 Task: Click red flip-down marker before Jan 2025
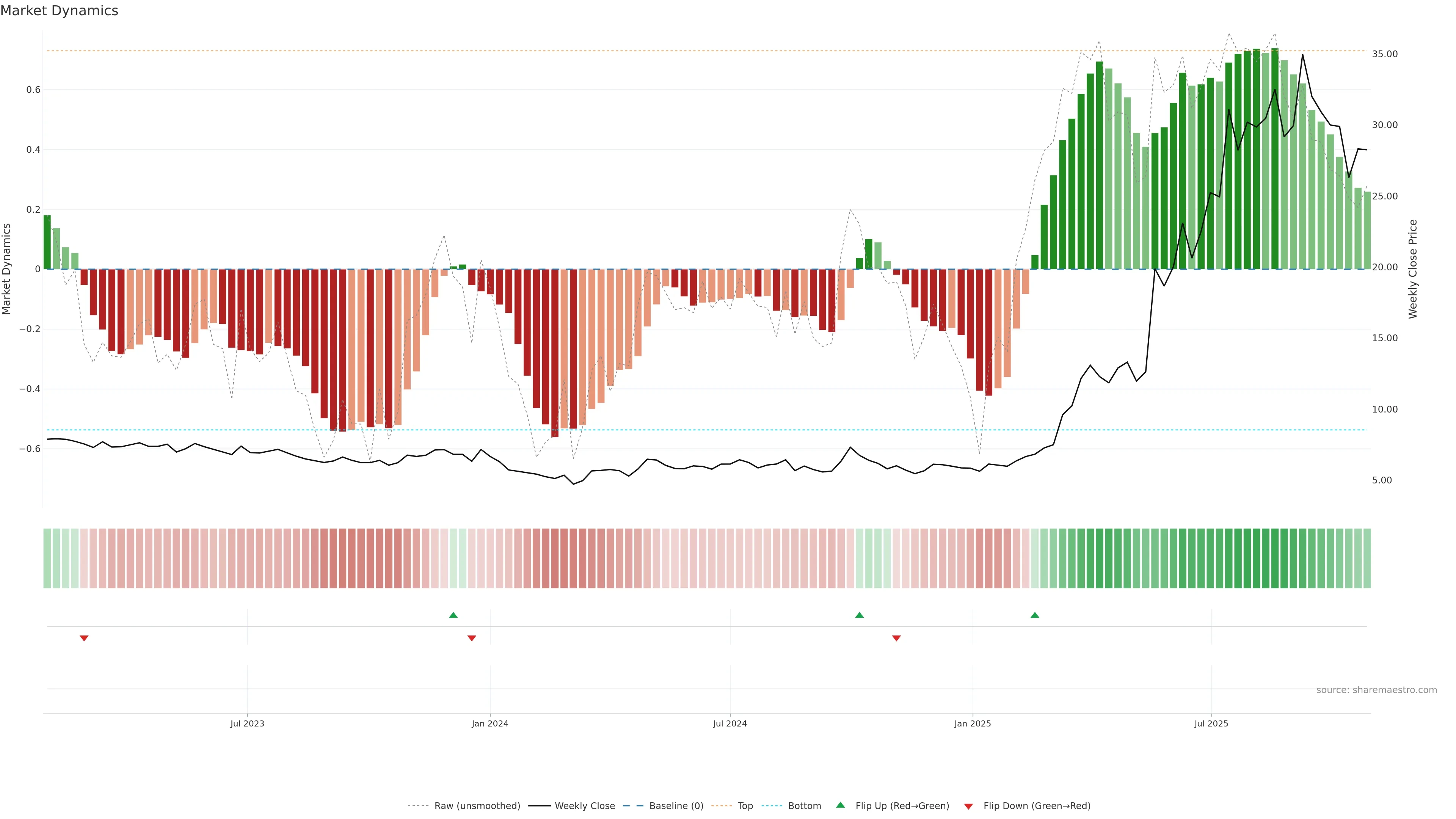(896, 638)
